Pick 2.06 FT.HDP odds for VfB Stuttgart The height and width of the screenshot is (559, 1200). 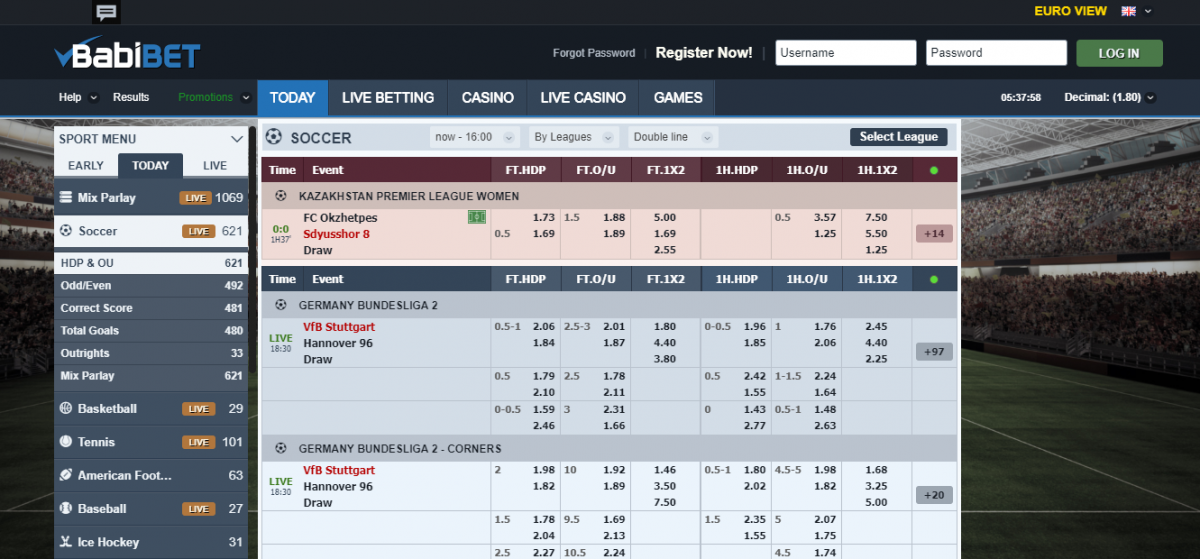coord(544,326)
